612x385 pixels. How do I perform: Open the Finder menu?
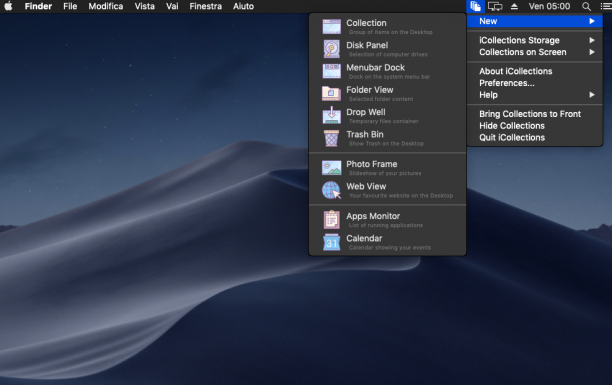38,6
